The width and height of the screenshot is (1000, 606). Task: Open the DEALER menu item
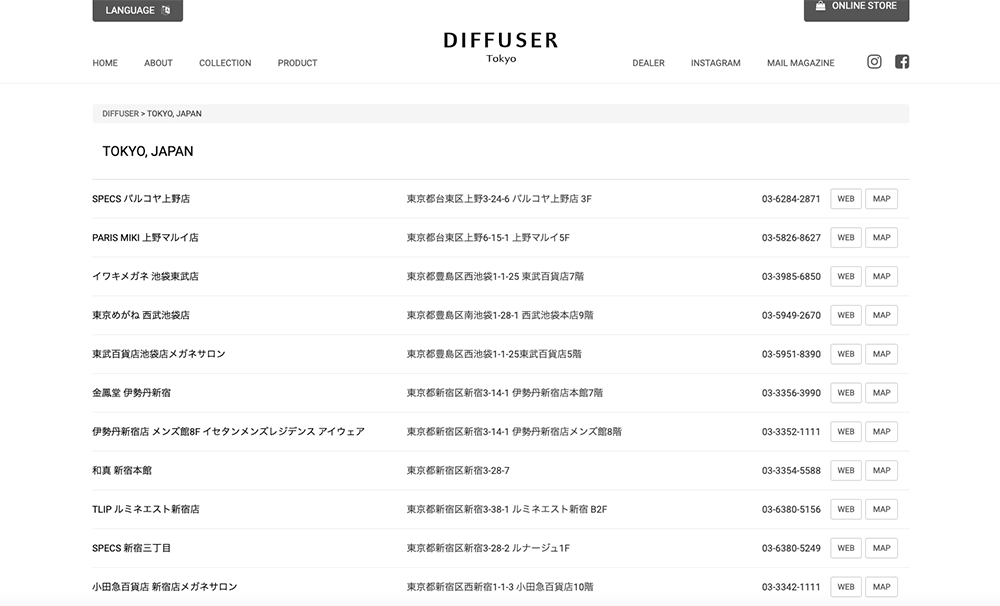[x=648, y=63]
